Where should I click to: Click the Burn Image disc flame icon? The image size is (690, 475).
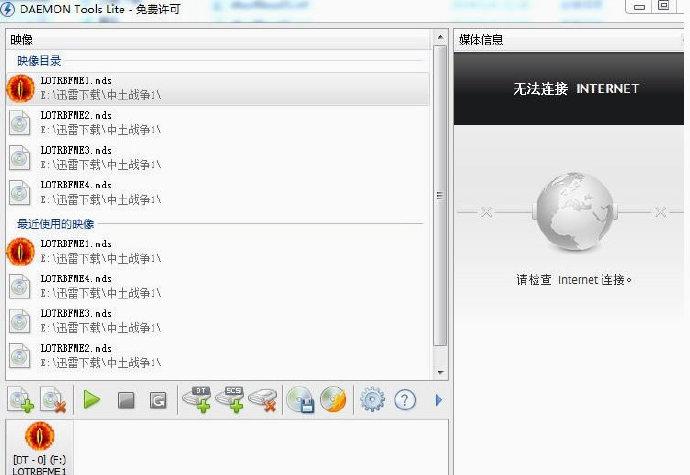click(333, 399)
